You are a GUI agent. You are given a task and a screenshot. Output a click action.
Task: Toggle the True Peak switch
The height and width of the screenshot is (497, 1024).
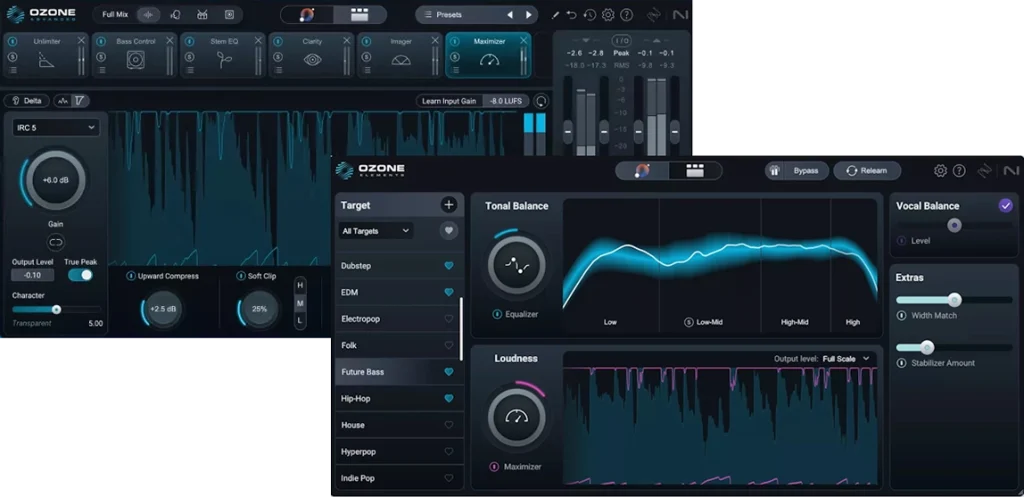click(x=80, y=274)
